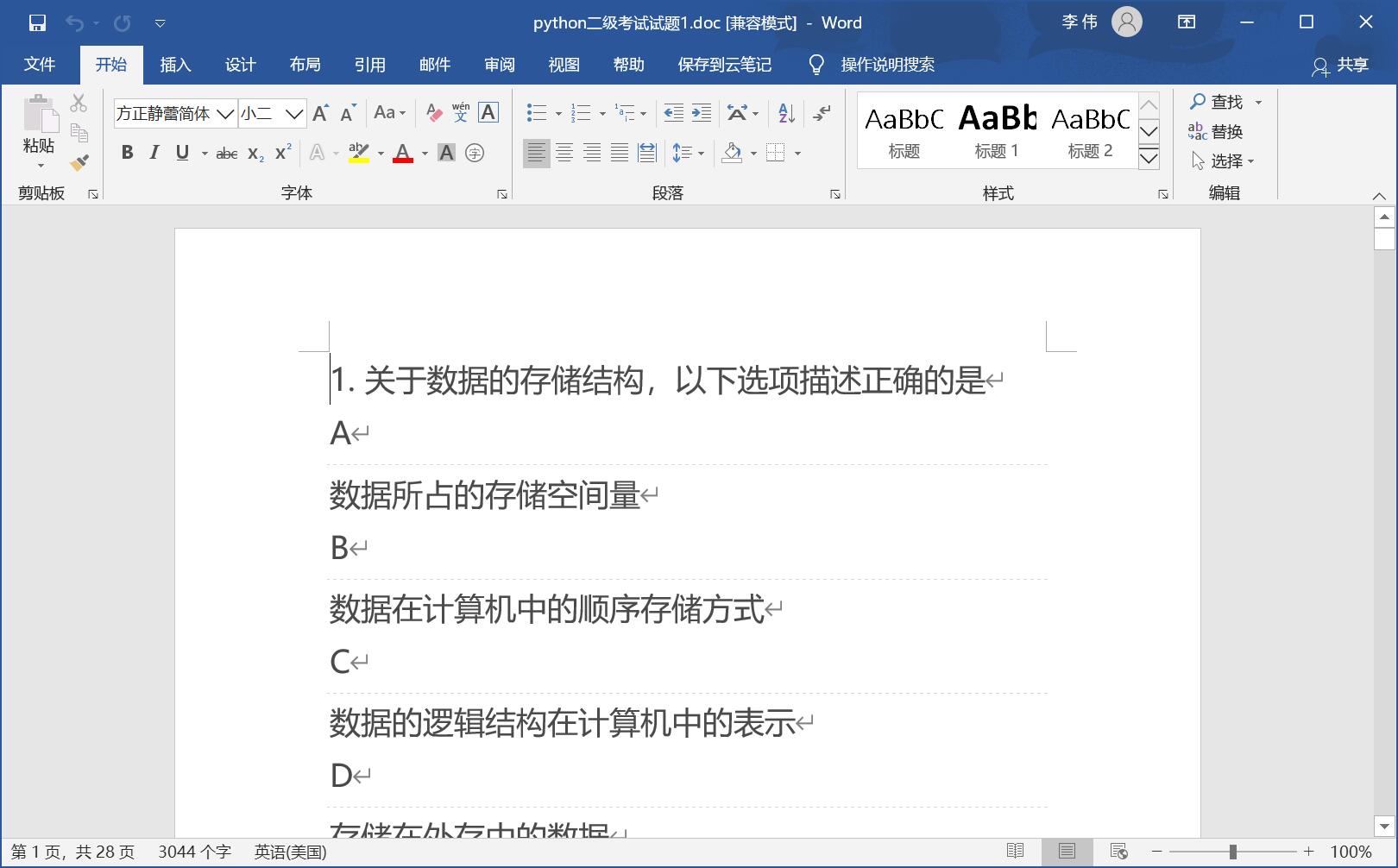
Task: Open the Replace (替换) function
Action: [x=1221, y=131]
